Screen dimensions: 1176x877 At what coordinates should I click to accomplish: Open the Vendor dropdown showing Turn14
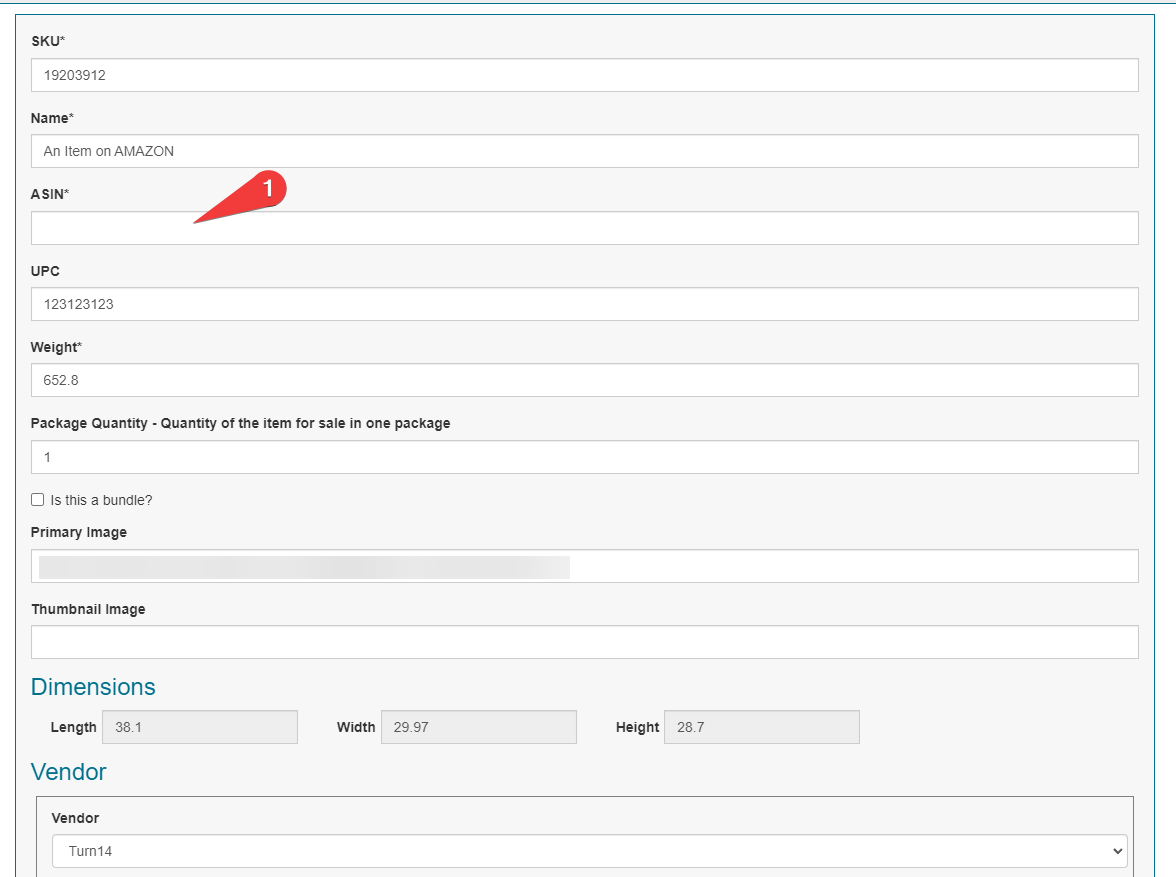click(589, 851)
